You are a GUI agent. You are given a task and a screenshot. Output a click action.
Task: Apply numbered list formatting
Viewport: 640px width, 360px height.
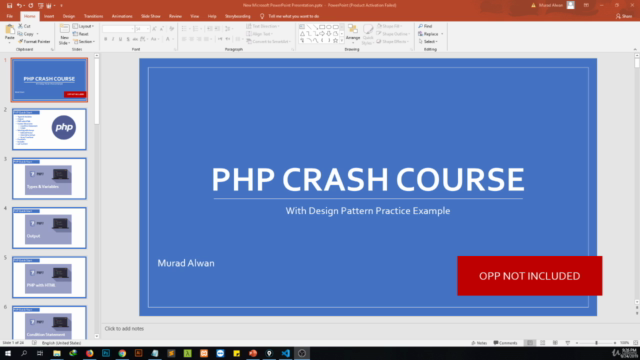coord(197,29)
